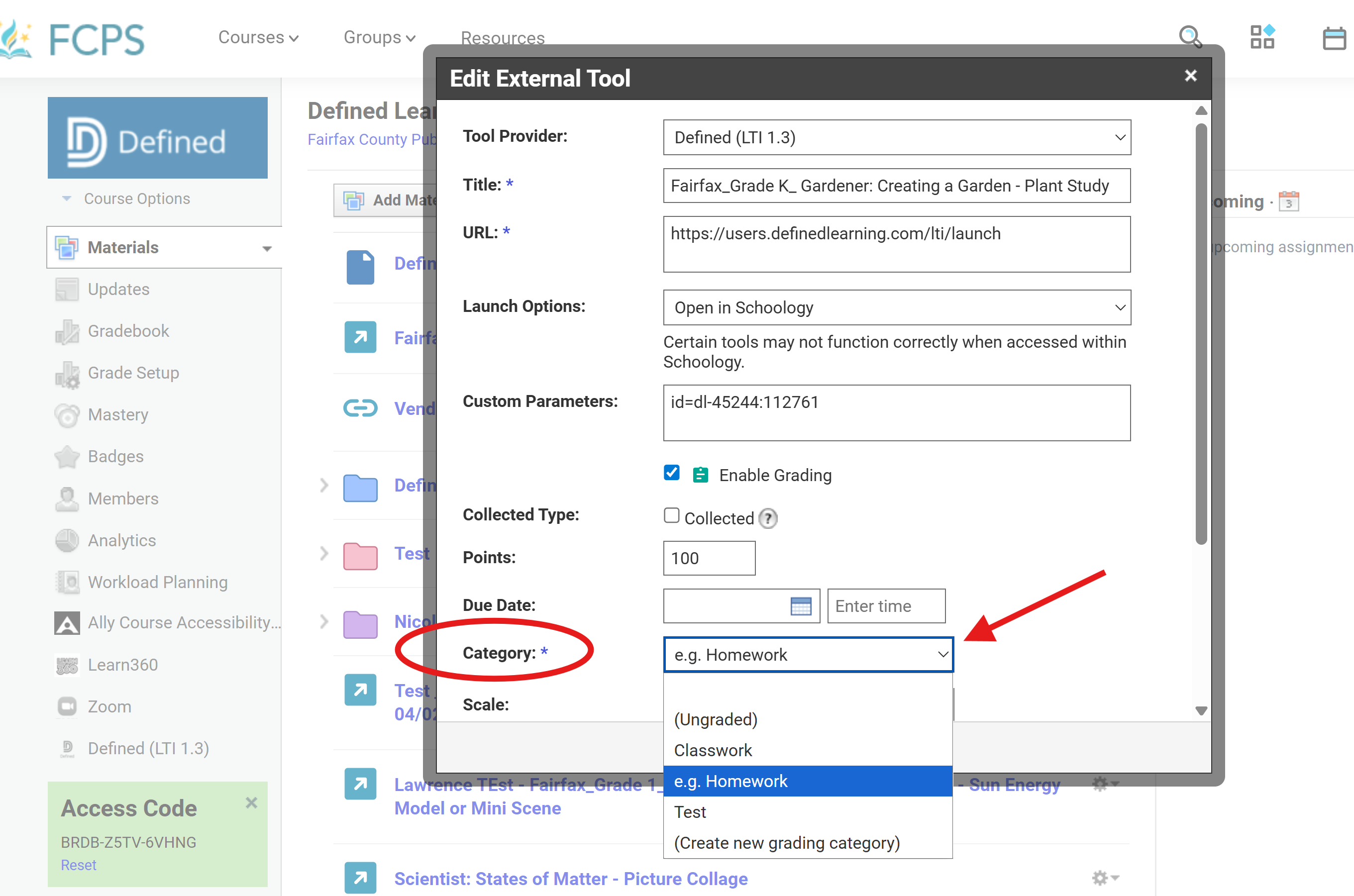1354x896 pixels.
Task: Click dialog scrollbar down arrow
Action: point(1201,710)
